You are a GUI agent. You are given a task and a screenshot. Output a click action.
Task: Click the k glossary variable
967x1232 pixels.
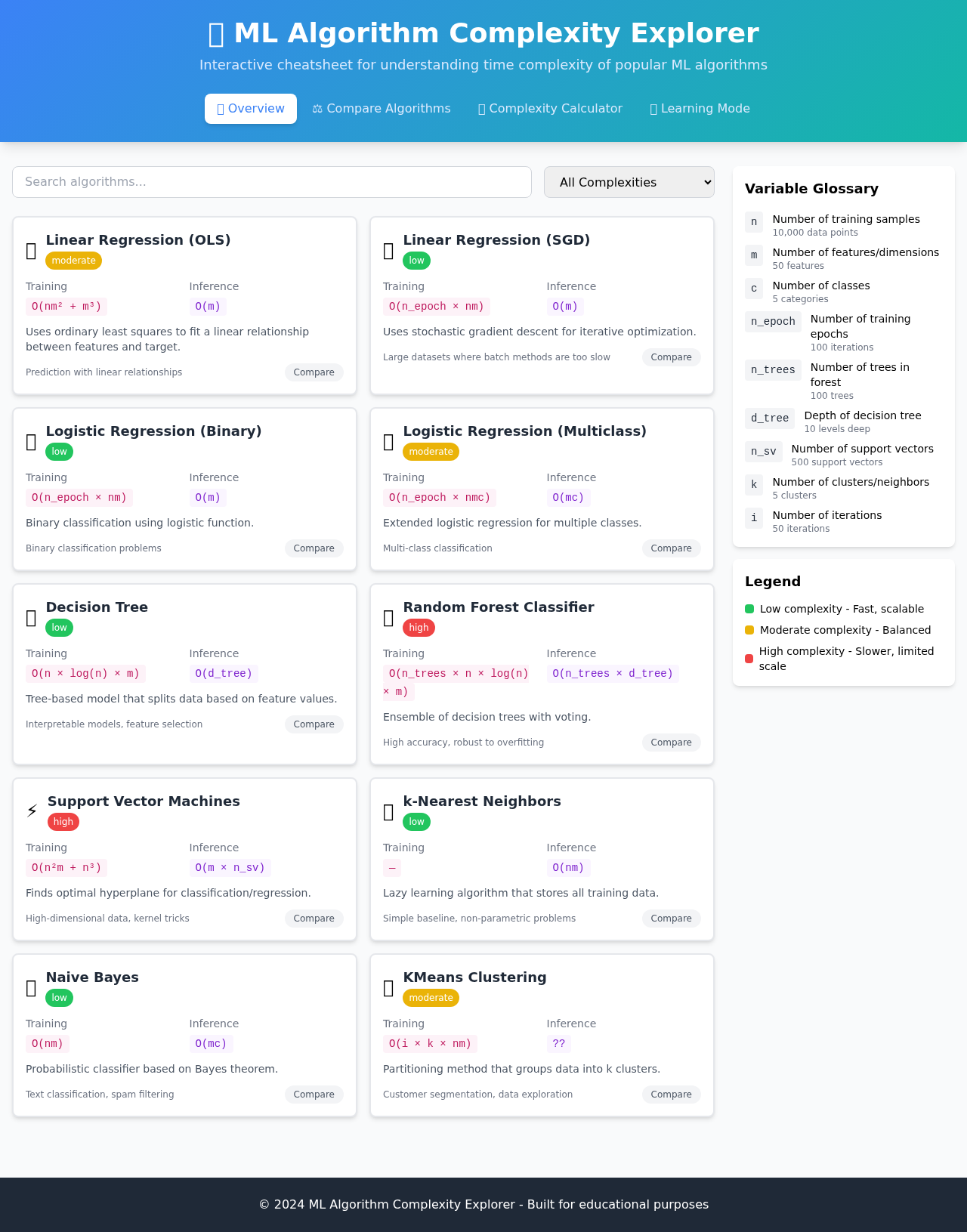pos(754,485)
